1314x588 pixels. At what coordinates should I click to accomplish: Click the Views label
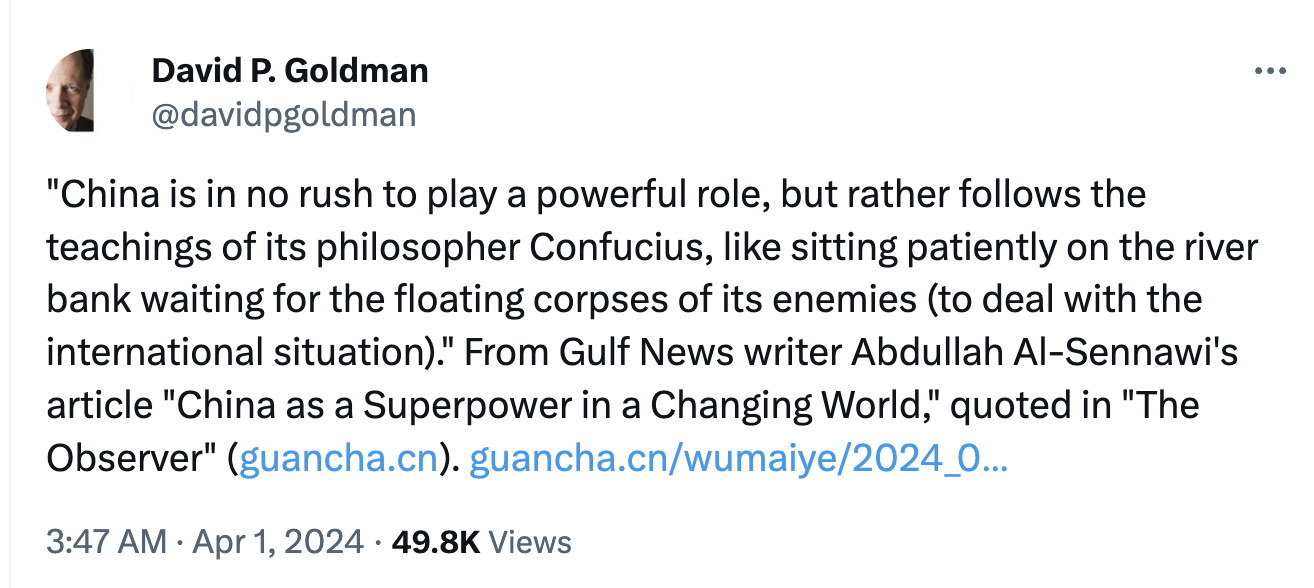click(x=532, y=542)
